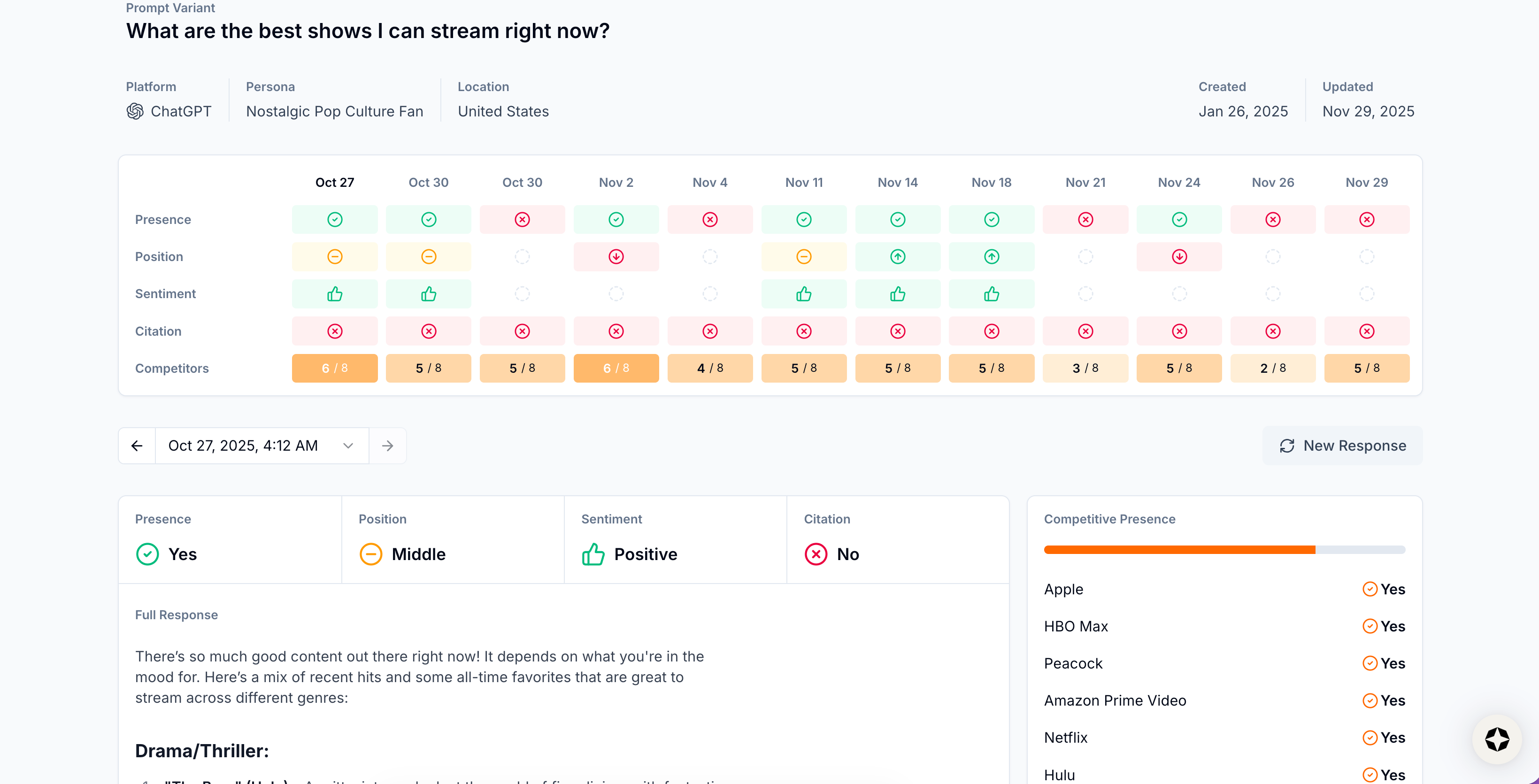Click the ChatGPT platform logo icon

click(135, 111)
